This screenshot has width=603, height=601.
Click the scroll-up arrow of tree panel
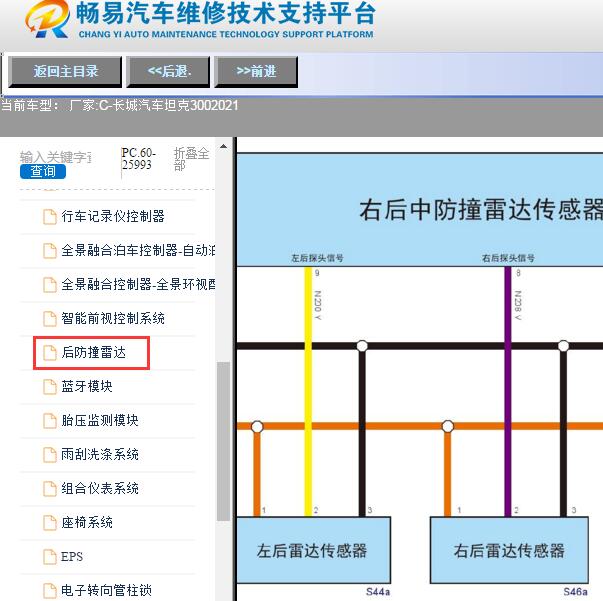click(223, 147)
